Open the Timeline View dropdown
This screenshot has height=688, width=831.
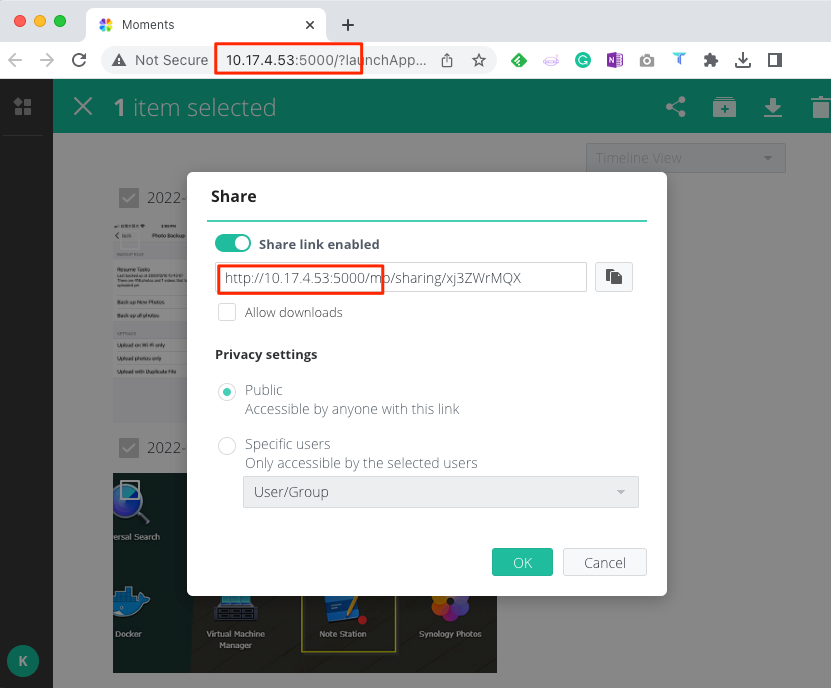click(x=685, y=157)
